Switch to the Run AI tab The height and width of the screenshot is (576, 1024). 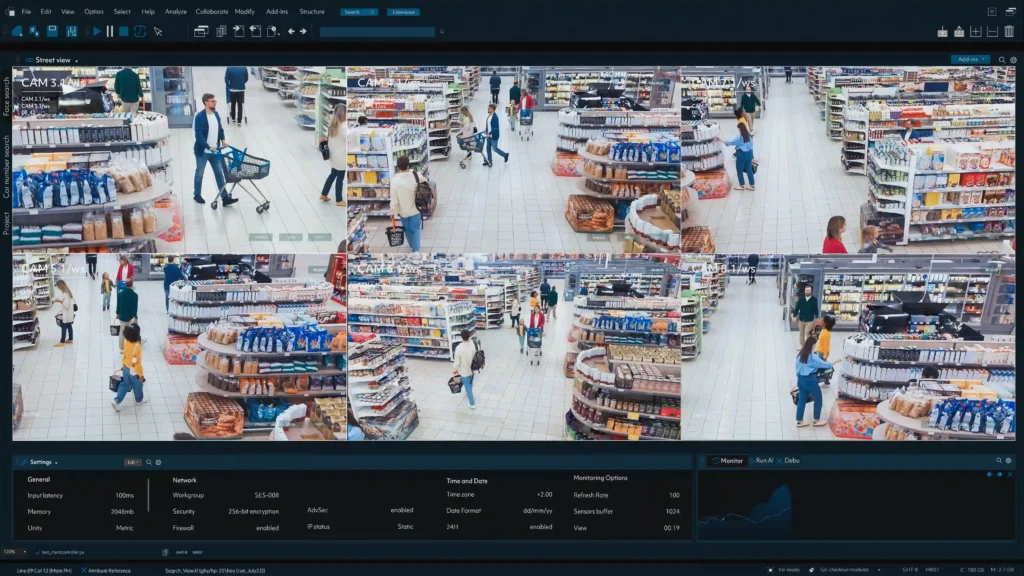(x=764, y=460)
